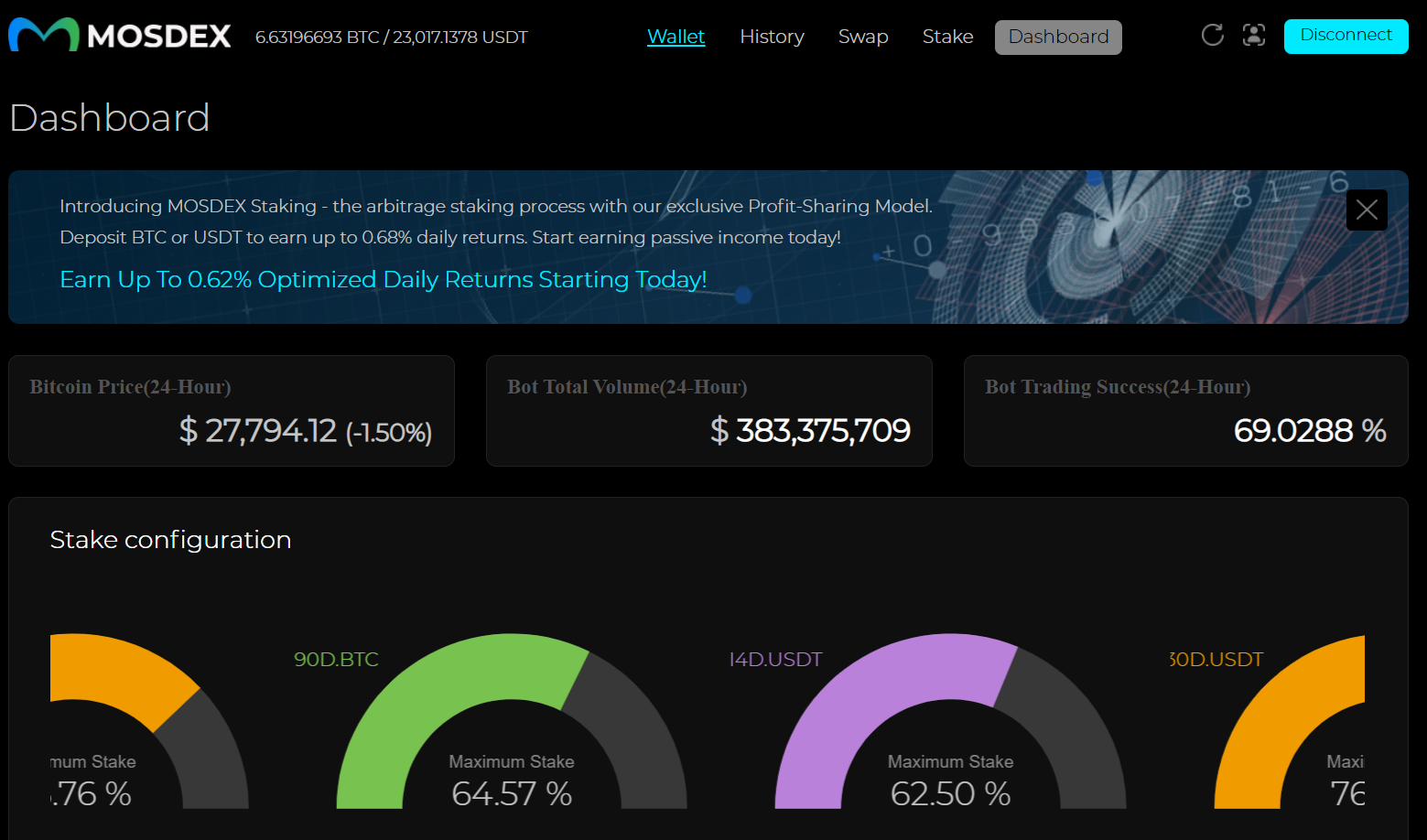Click the 90D.BTC label
The width and height of the screenshot is (1427, 840).
point(336,660)
